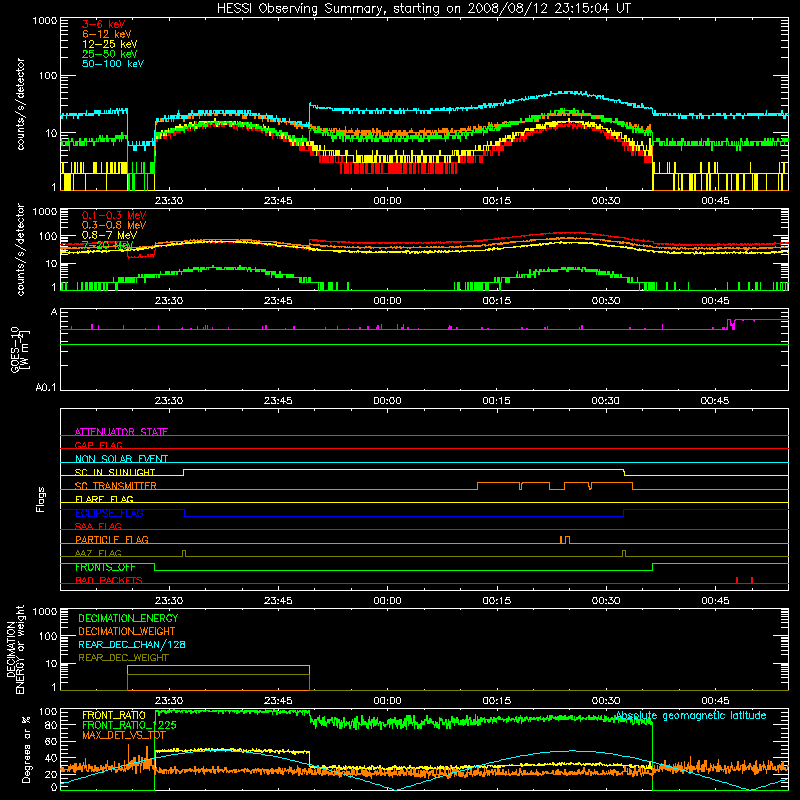
Task: Select the ECLIPSE_FLAG label
Action: pyautogui.click(x=109, y=513)
